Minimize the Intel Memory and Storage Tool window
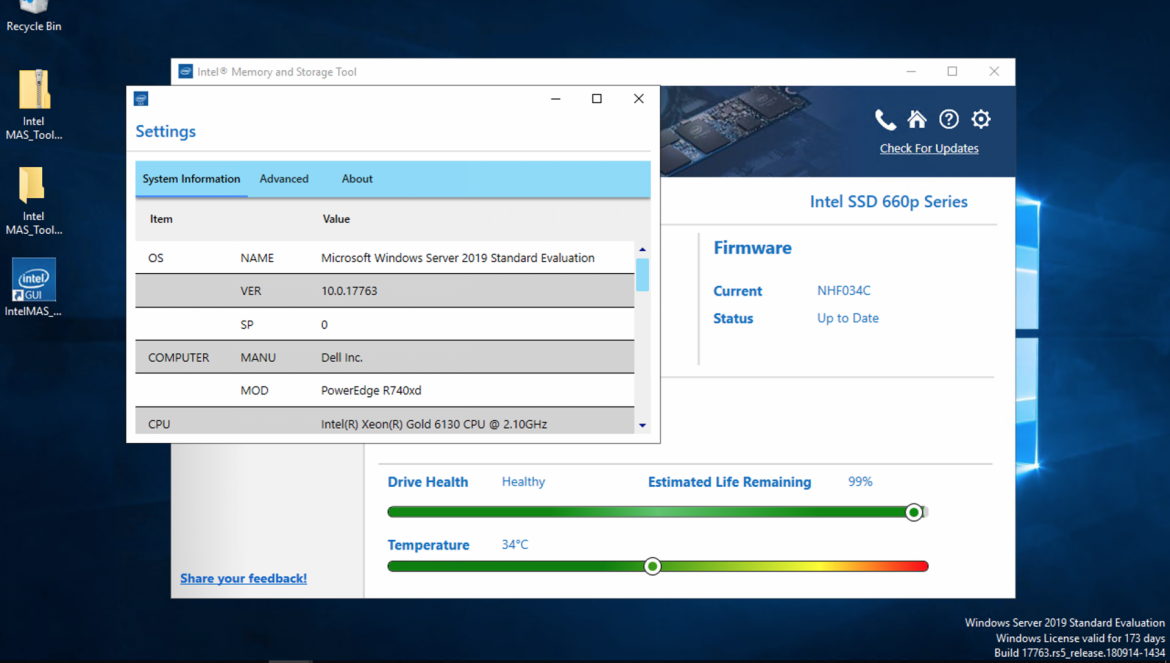The width and height of the screenshot is (1170, 663). coord(911,72)
